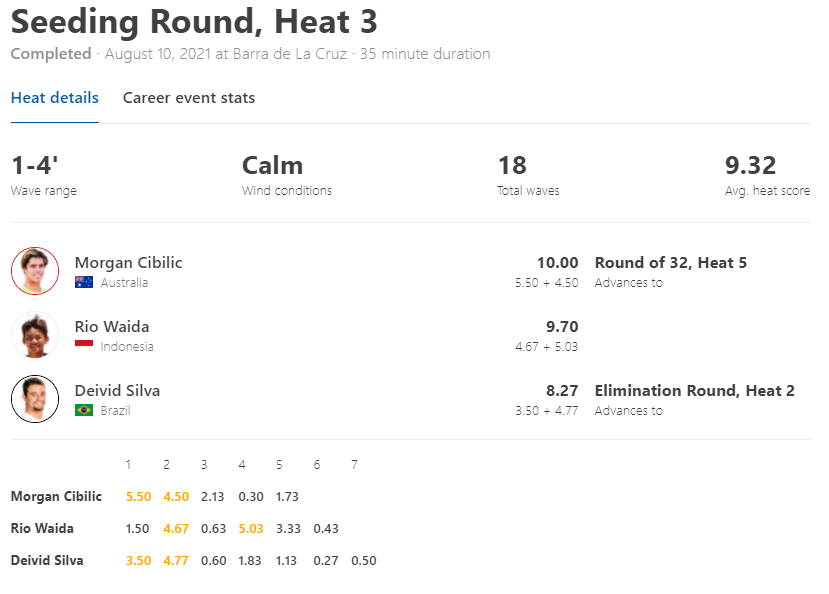Click the Indonesia flag icon
The image size is (829, 594).
click(x=84, y=346)
